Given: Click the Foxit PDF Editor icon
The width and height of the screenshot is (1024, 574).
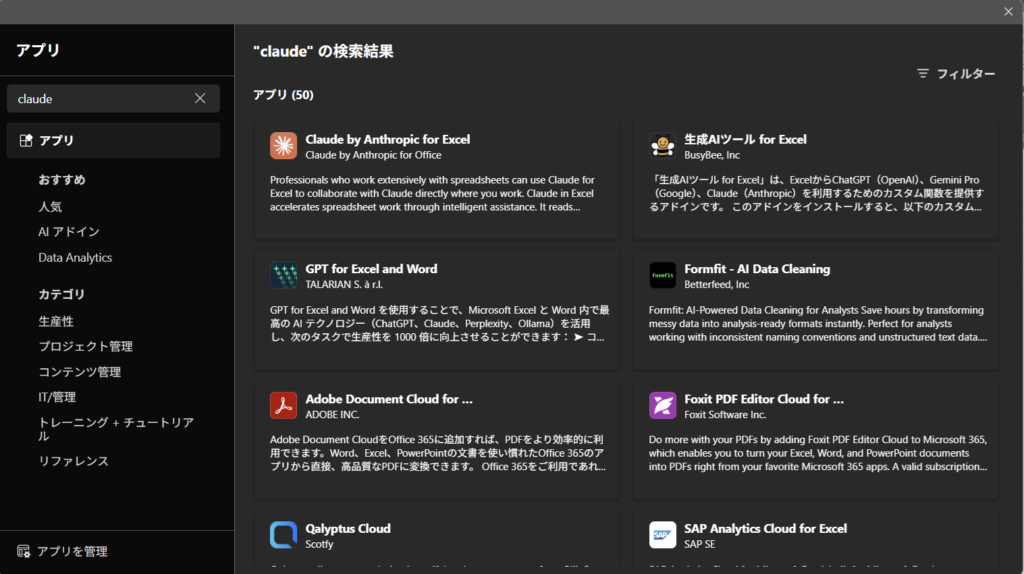Looking at the screenshot, I should pos(662,406).
